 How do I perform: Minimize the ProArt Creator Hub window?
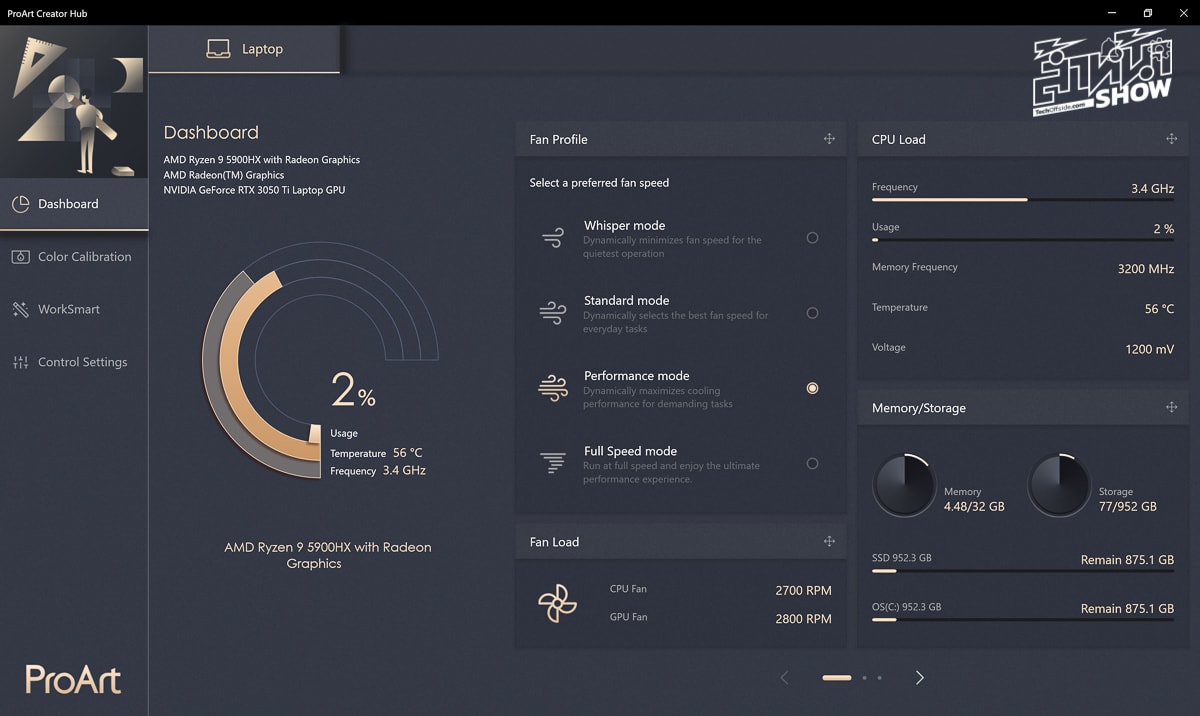point(1112,12)
